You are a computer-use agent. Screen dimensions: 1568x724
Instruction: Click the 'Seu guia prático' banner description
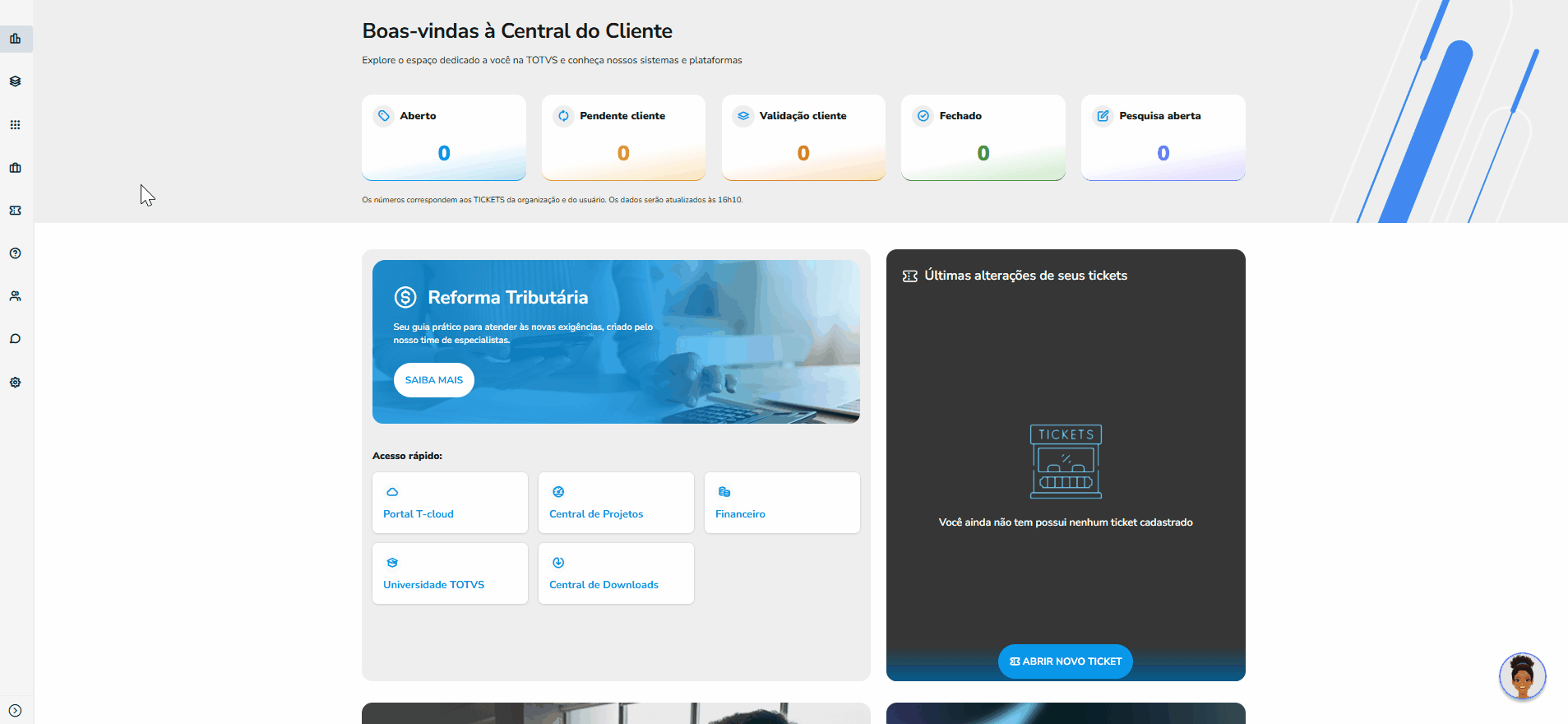click(523, 333)
